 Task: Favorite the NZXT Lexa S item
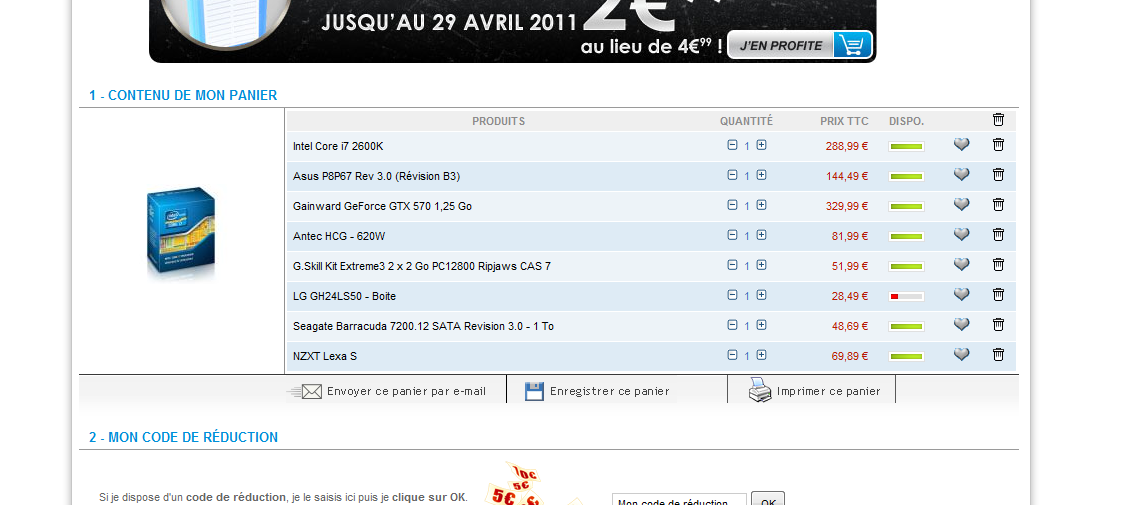pyautogui.click(x=961, y=355)
